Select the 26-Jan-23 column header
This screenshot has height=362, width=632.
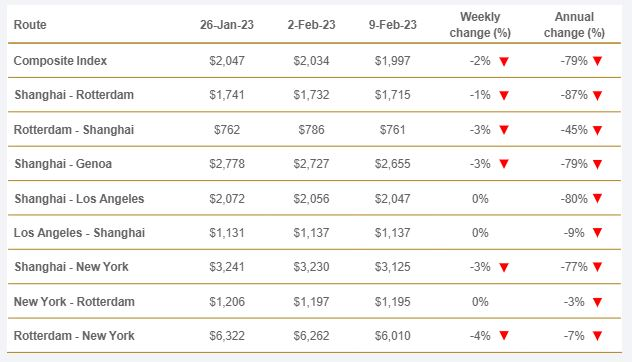227,25
